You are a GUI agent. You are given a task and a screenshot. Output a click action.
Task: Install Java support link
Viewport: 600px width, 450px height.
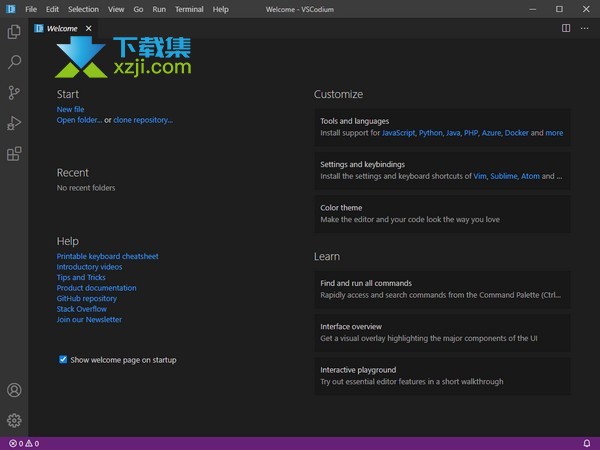(453, 133)
